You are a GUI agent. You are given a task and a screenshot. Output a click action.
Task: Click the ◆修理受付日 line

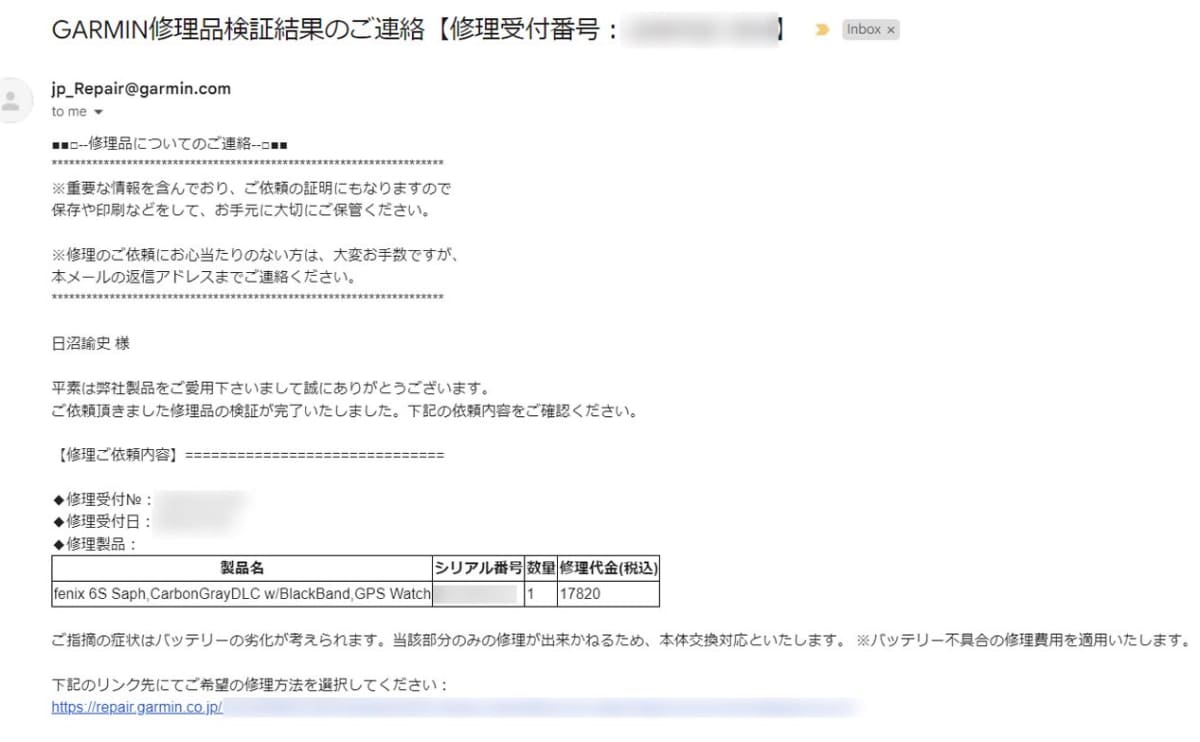tap(101, 522)
